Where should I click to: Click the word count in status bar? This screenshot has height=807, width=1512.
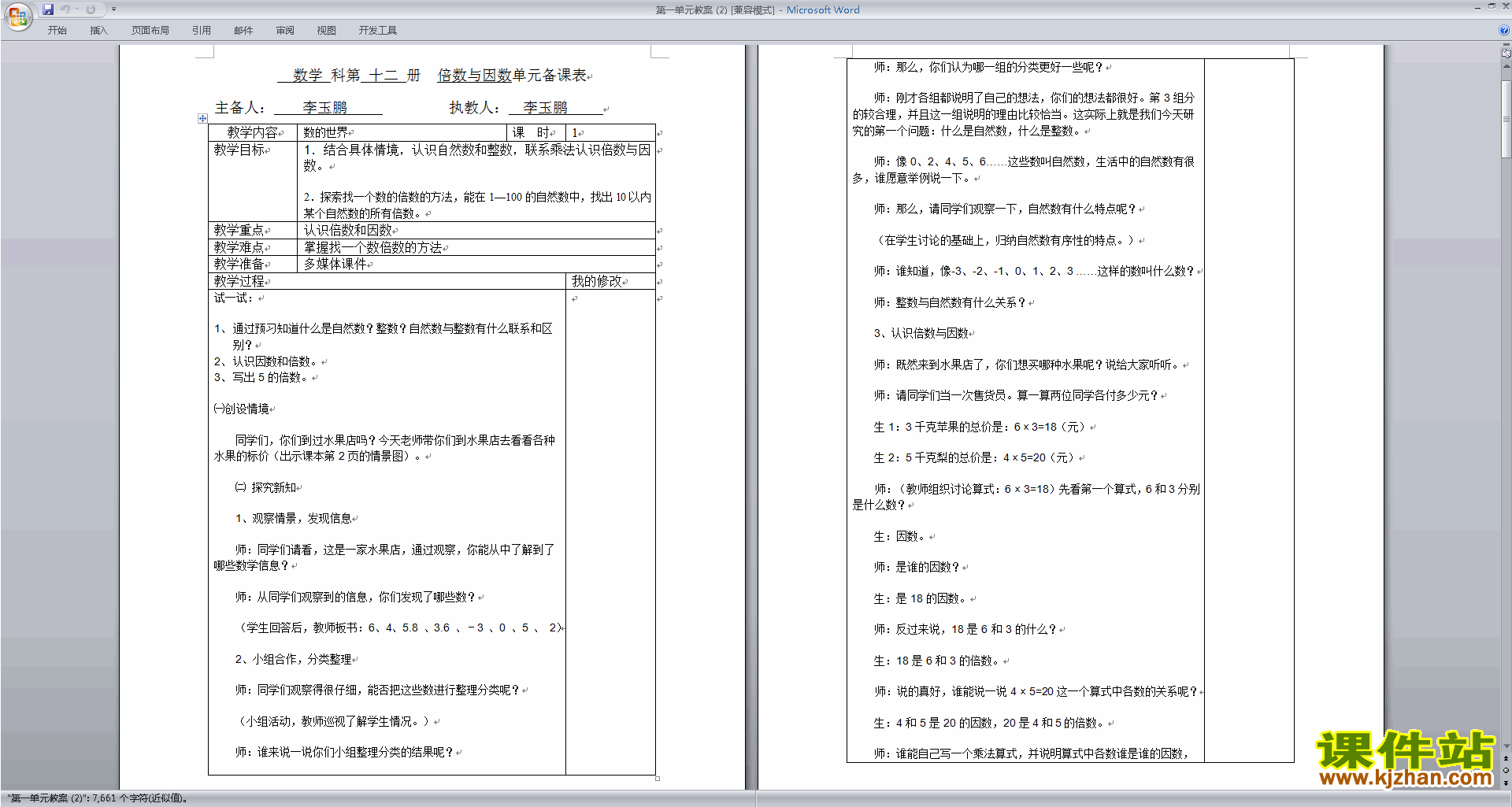(98, 798)
